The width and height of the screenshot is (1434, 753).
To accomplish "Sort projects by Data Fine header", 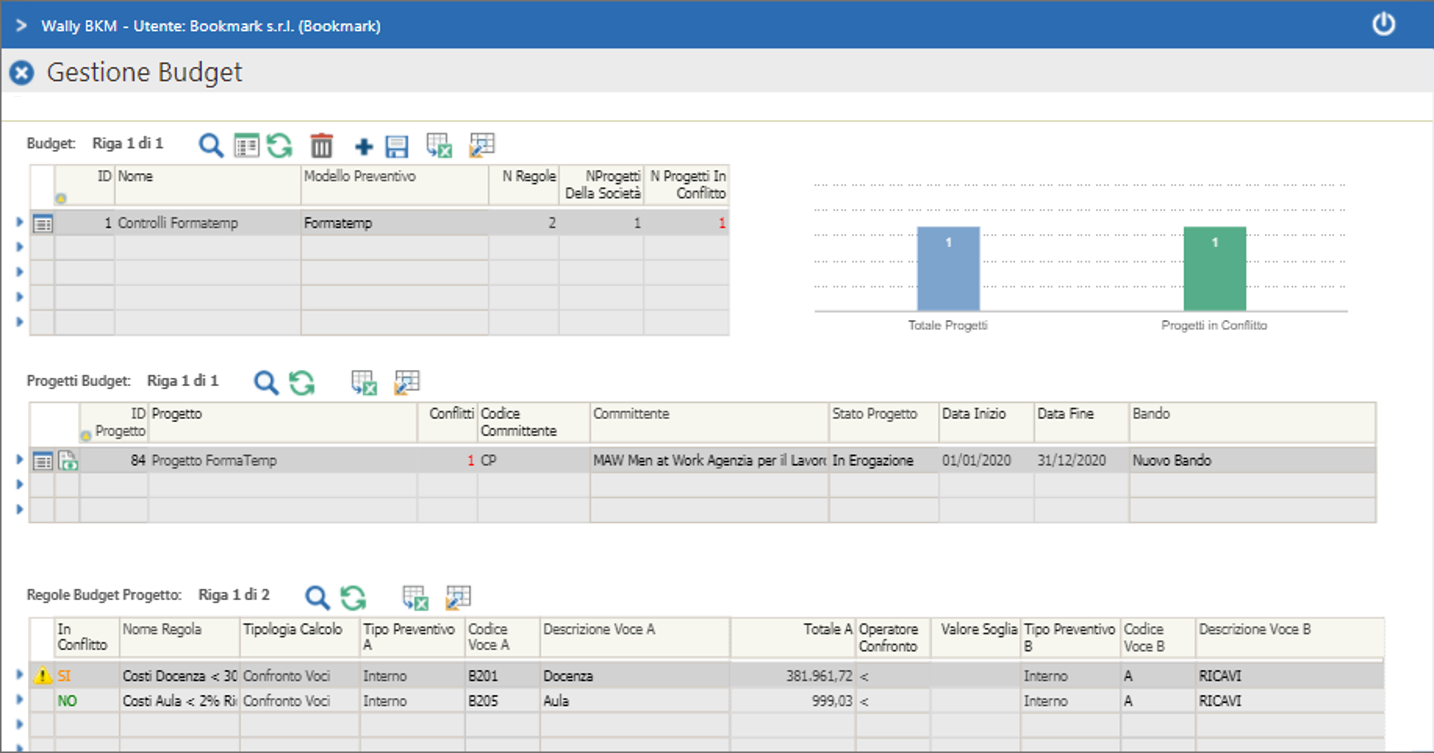I will 1082,422.
